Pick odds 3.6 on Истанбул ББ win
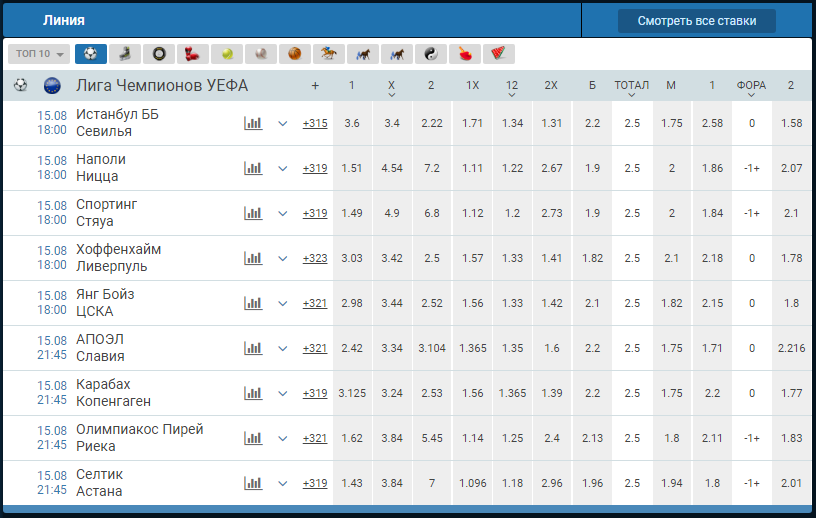Screen dimensions: 816x518 click(x=352, y=123)
